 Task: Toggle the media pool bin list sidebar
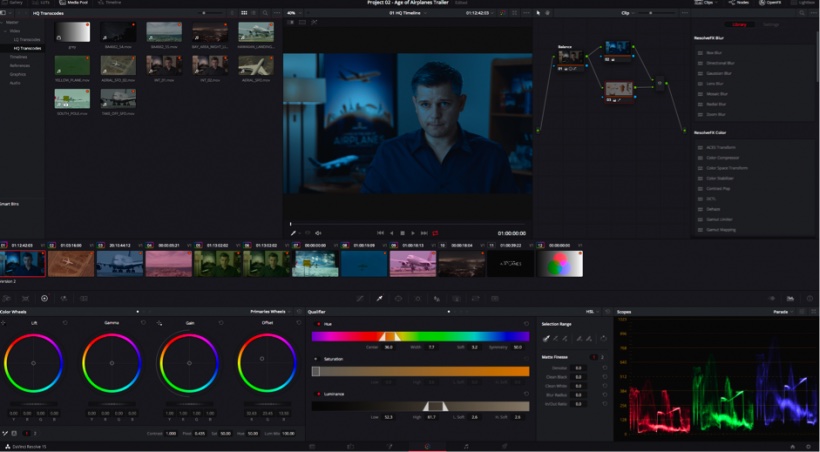coord(3,13)
